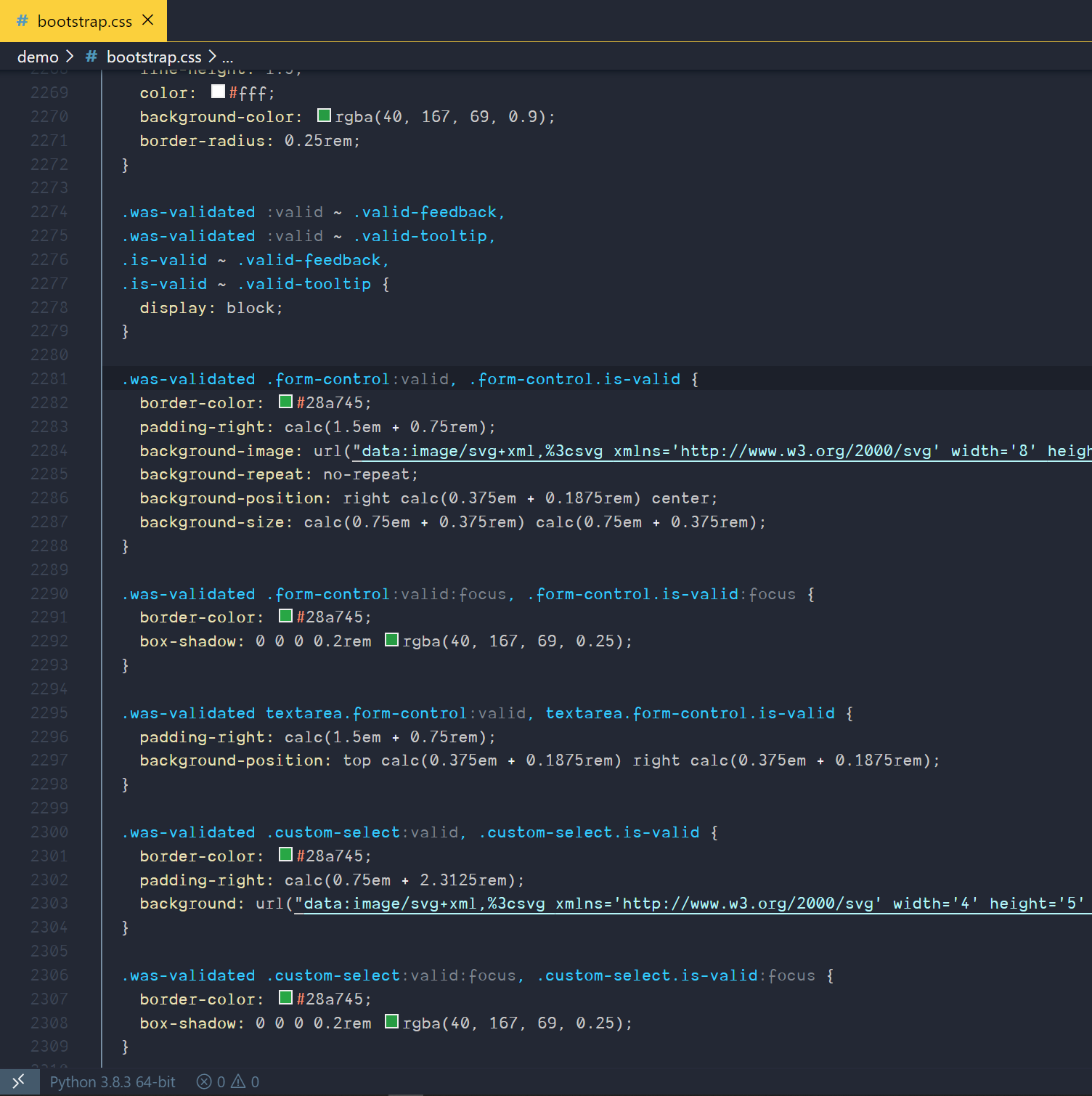1092x1096 pixels.
Task: Open the border-color swatch on line 2282
Action: [x=285, y=402]
